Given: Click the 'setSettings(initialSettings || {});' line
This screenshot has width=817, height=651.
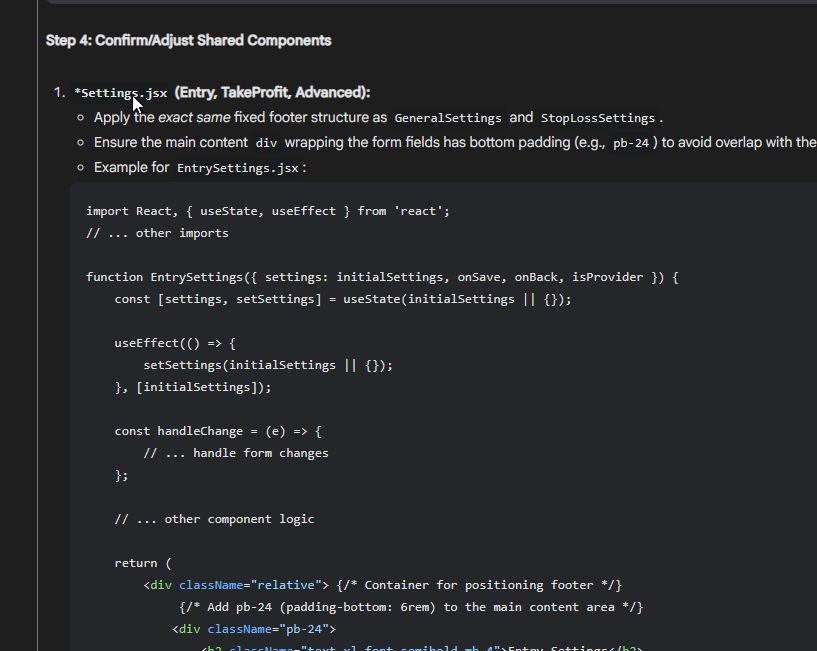Looking at the screenshot, I should pyautogui.click(x=268, y=365).
